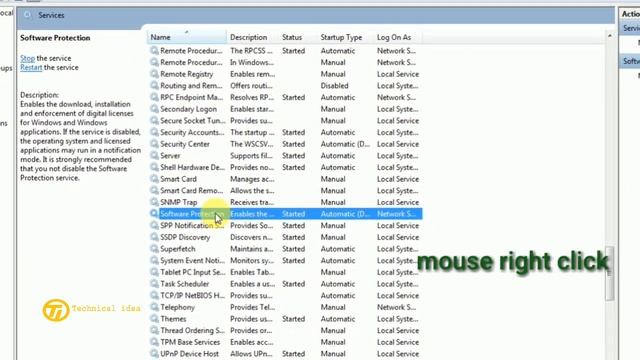Click the Superfetch service gear icon
Viewport: 640px width, 360px height.
click(154, 249)
